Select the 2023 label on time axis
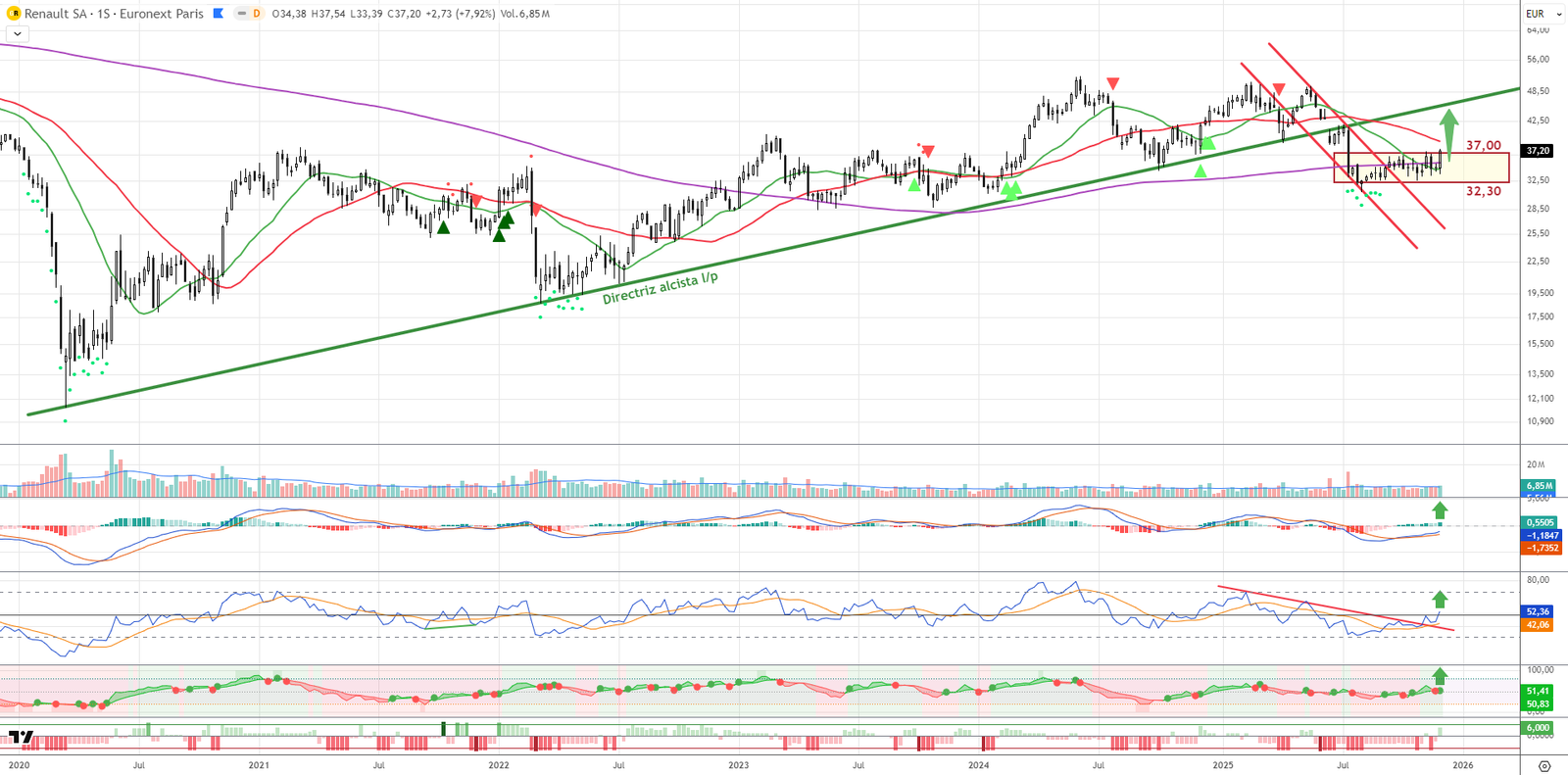Image resolution: width=1568 pixels, height=775 pixels. pyautogui.click(x=738, y=765)
